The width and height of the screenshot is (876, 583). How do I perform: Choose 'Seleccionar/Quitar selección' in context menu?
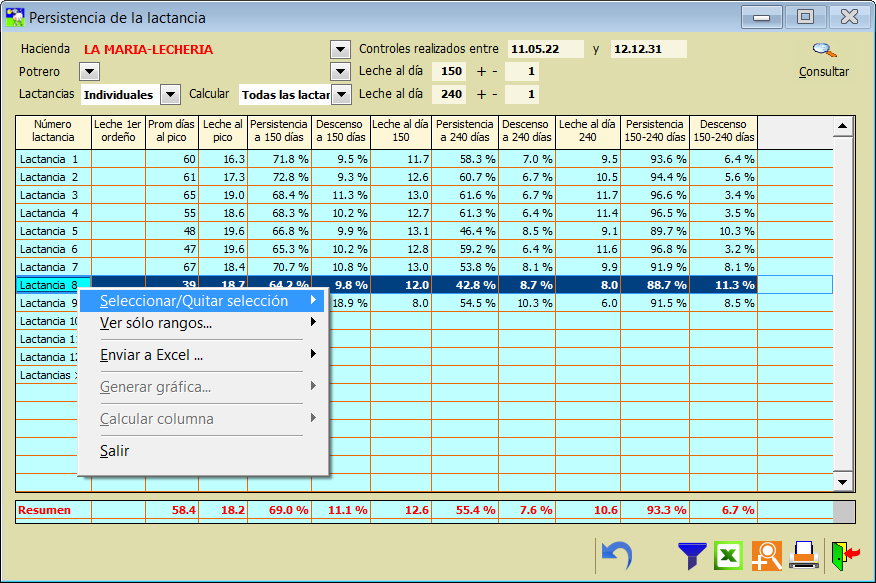click(194, 301)
